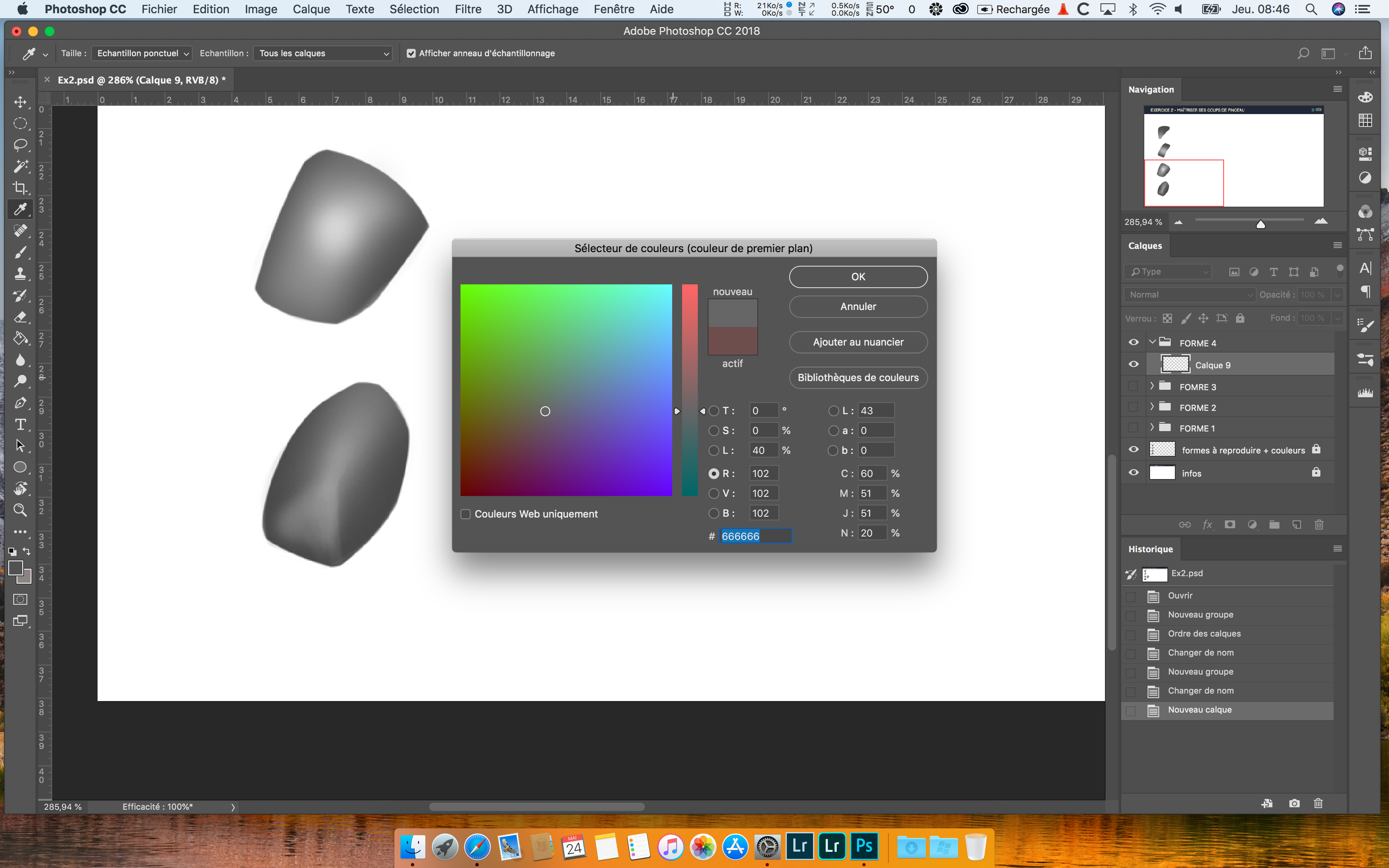
Task: Expand the FORME 2 layer group
Action: click(1151, 407)
